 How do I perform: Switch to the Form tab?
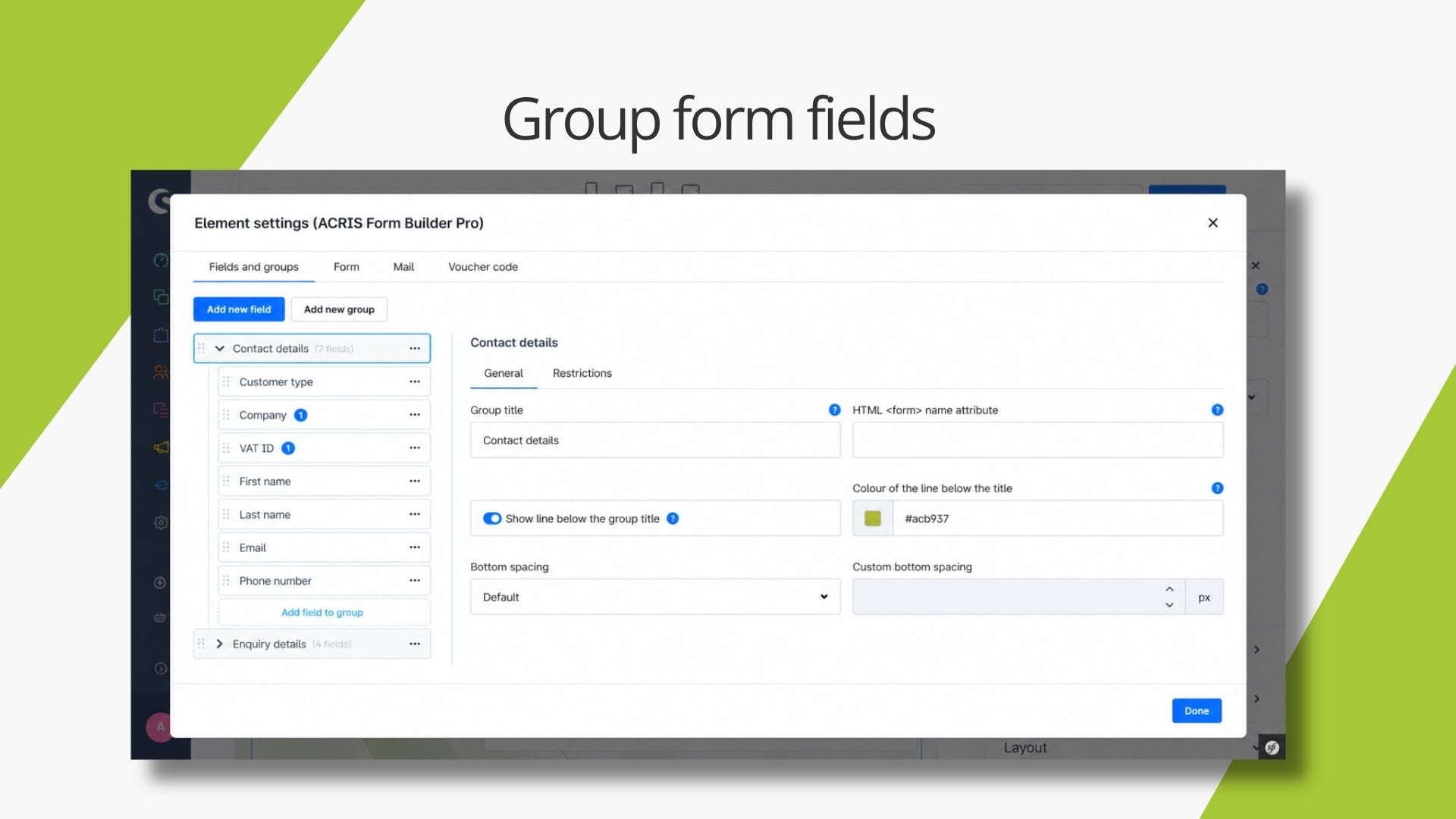(347, 267)
